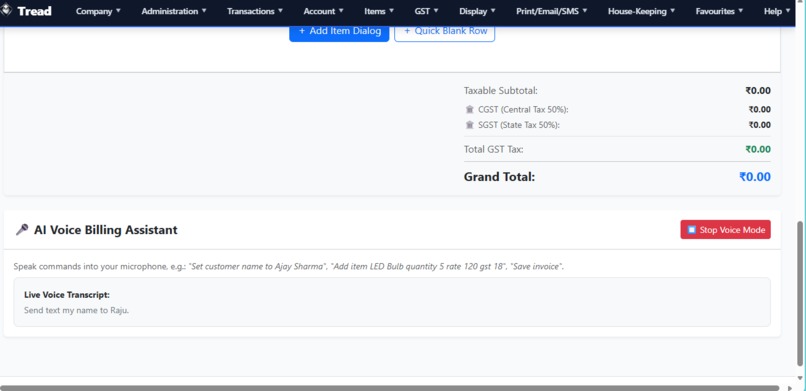Viewport: 806px width, 391px height.
Task: Expand the Print/Email/SMS dropdown arrow
Action: pyautogui.click(x=585, y=10)
